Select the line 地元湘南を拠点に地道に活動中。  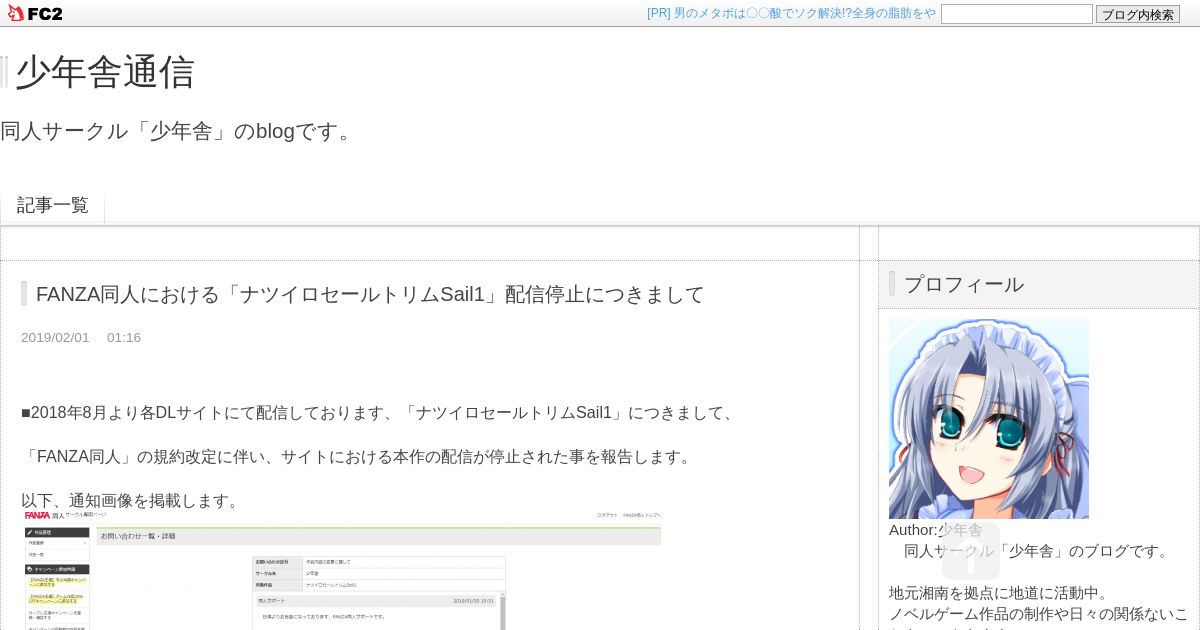999,593
